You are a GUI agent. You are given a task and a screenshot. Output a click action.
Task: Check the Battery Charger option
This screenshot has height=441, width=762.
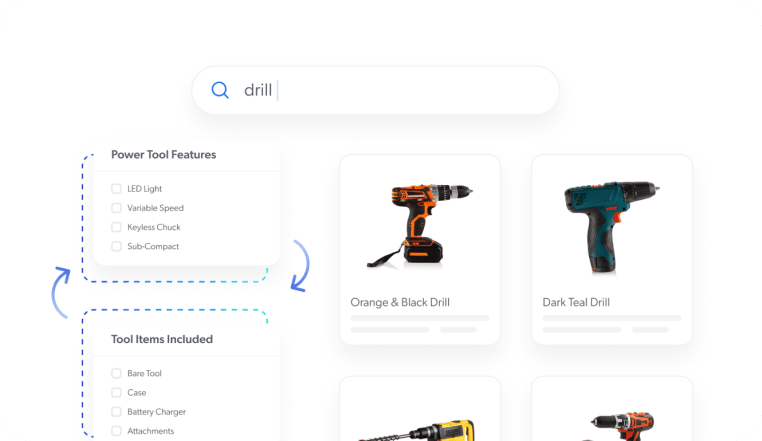tap(116, 412)
